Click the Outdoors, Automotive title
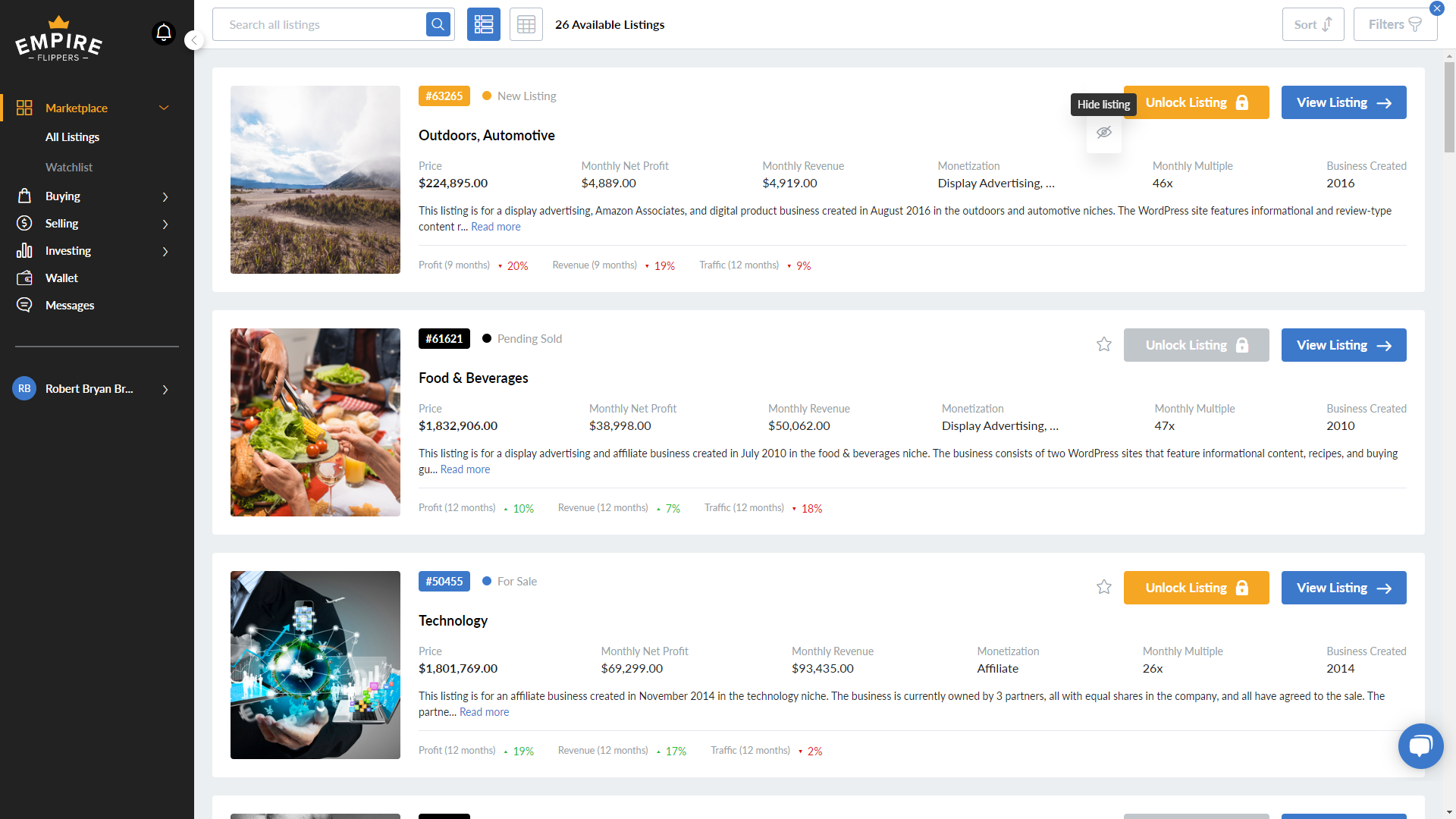Screen dimensions: 1456x819 [x=487, y=135]
